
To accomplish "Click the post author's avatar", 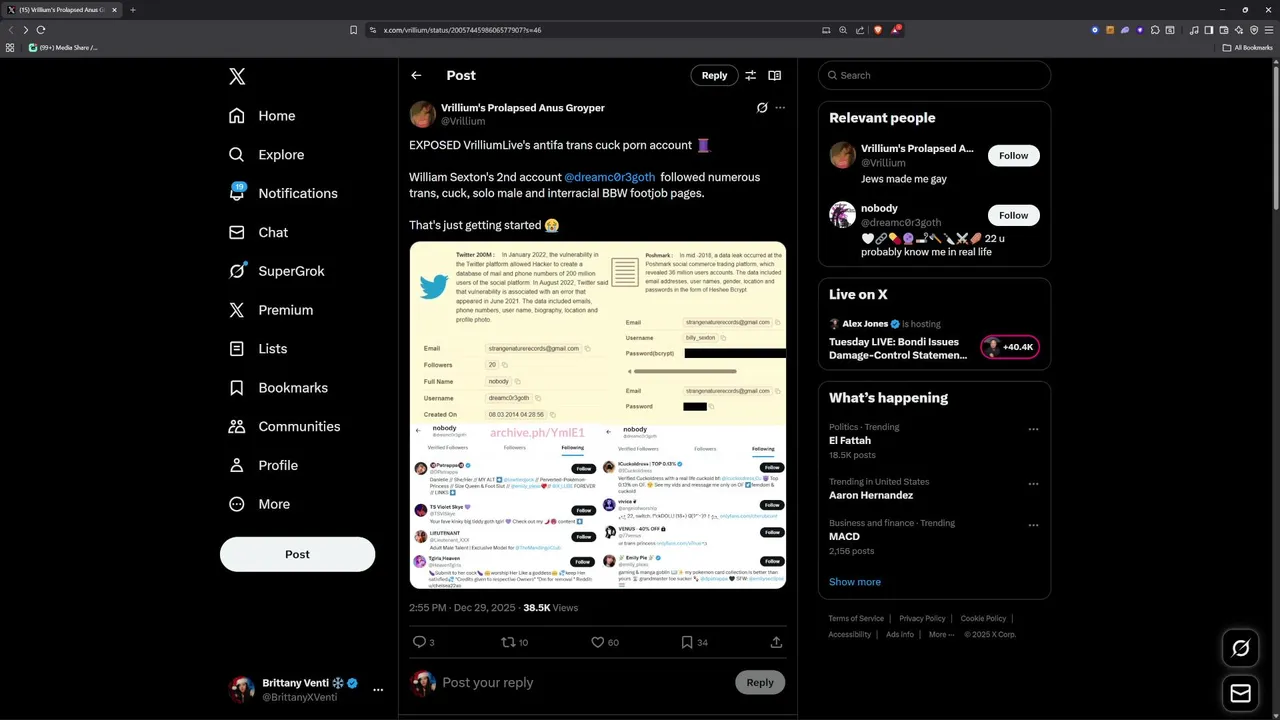I will (x=422, y=114).
